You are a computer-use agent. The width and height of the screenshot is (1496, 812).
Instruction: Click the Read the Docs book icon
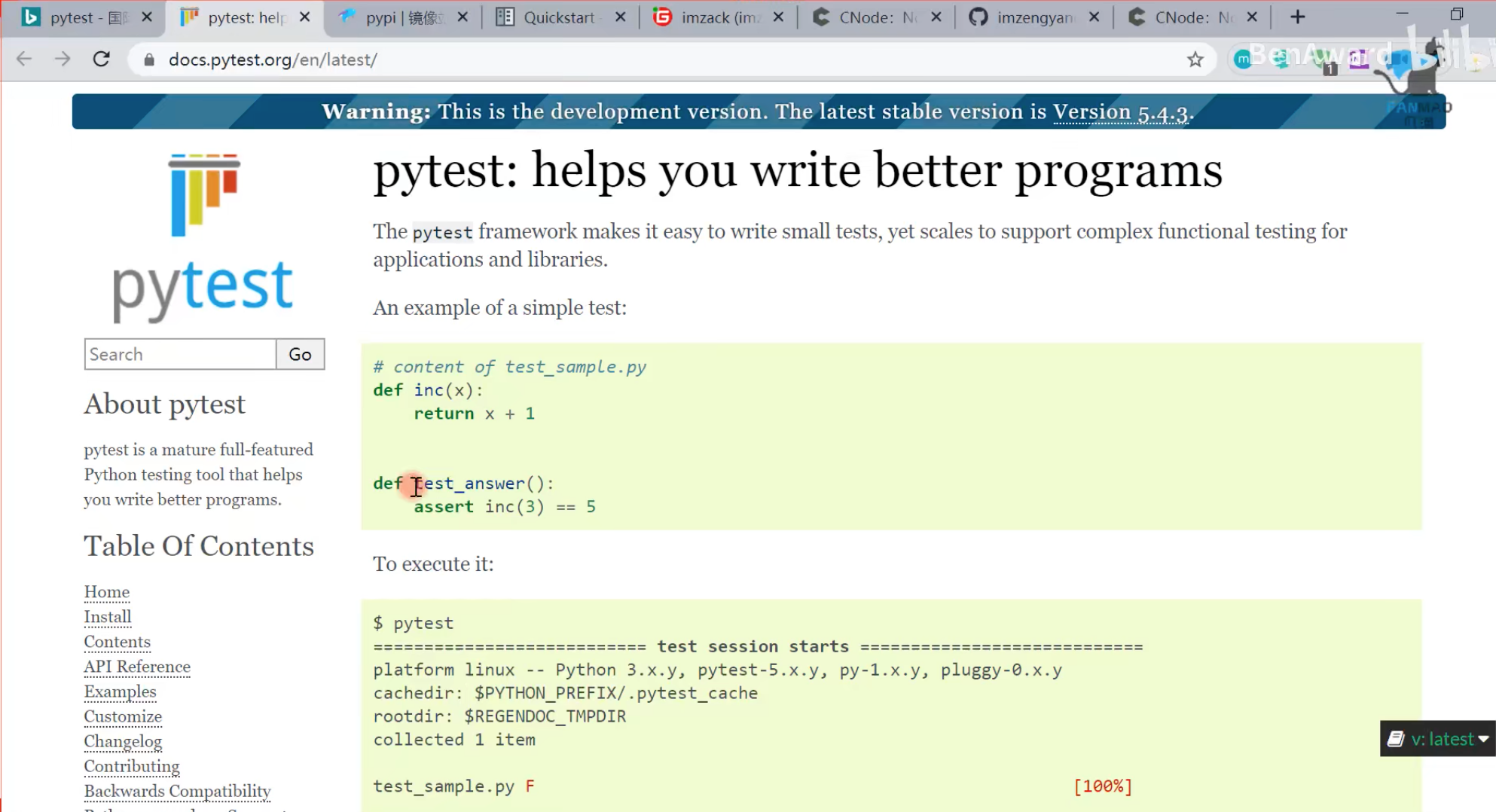point(1396,739)
